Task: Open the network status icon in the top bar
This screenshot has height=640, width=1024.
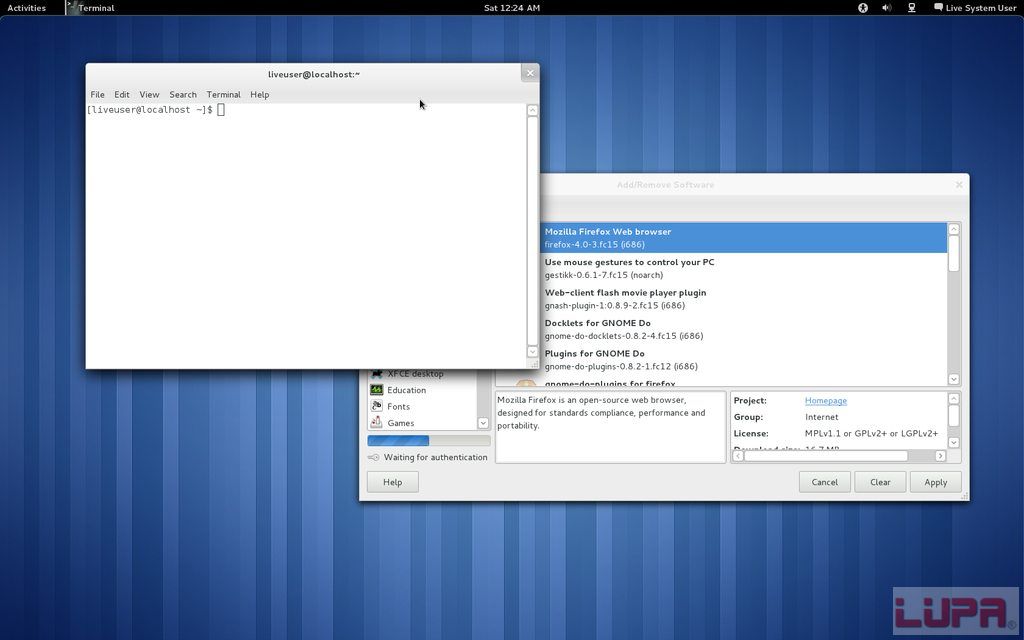Action: (x=912, y=8)
